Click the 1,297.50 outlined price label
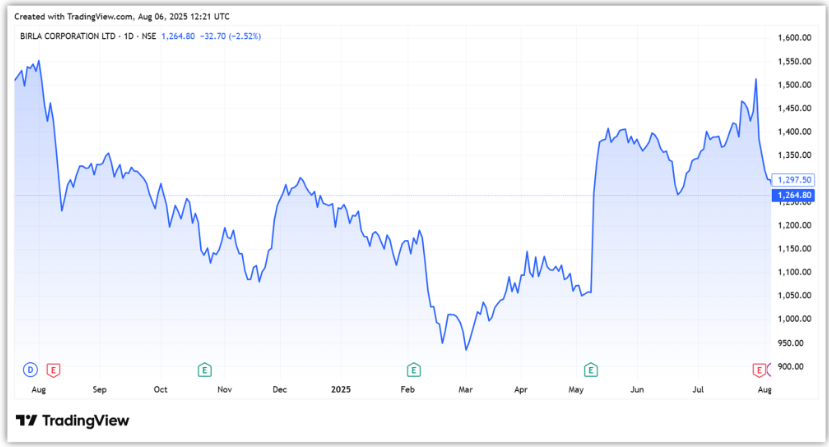829x447 pixels. coord(792,180)
